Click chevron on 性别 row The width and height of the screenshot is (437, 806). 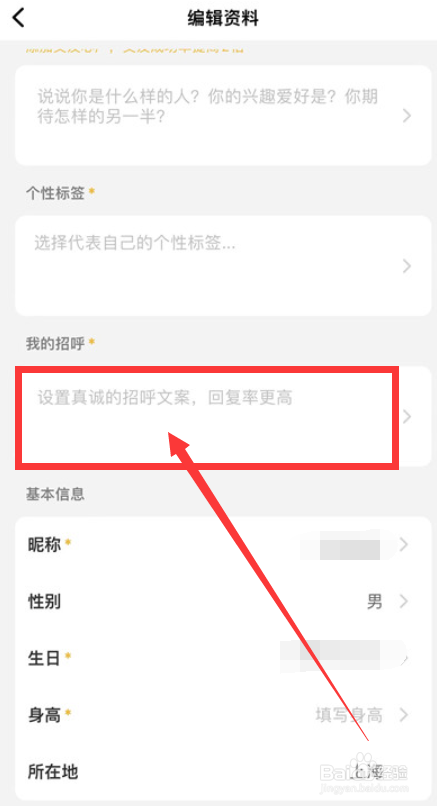[404, 601]
